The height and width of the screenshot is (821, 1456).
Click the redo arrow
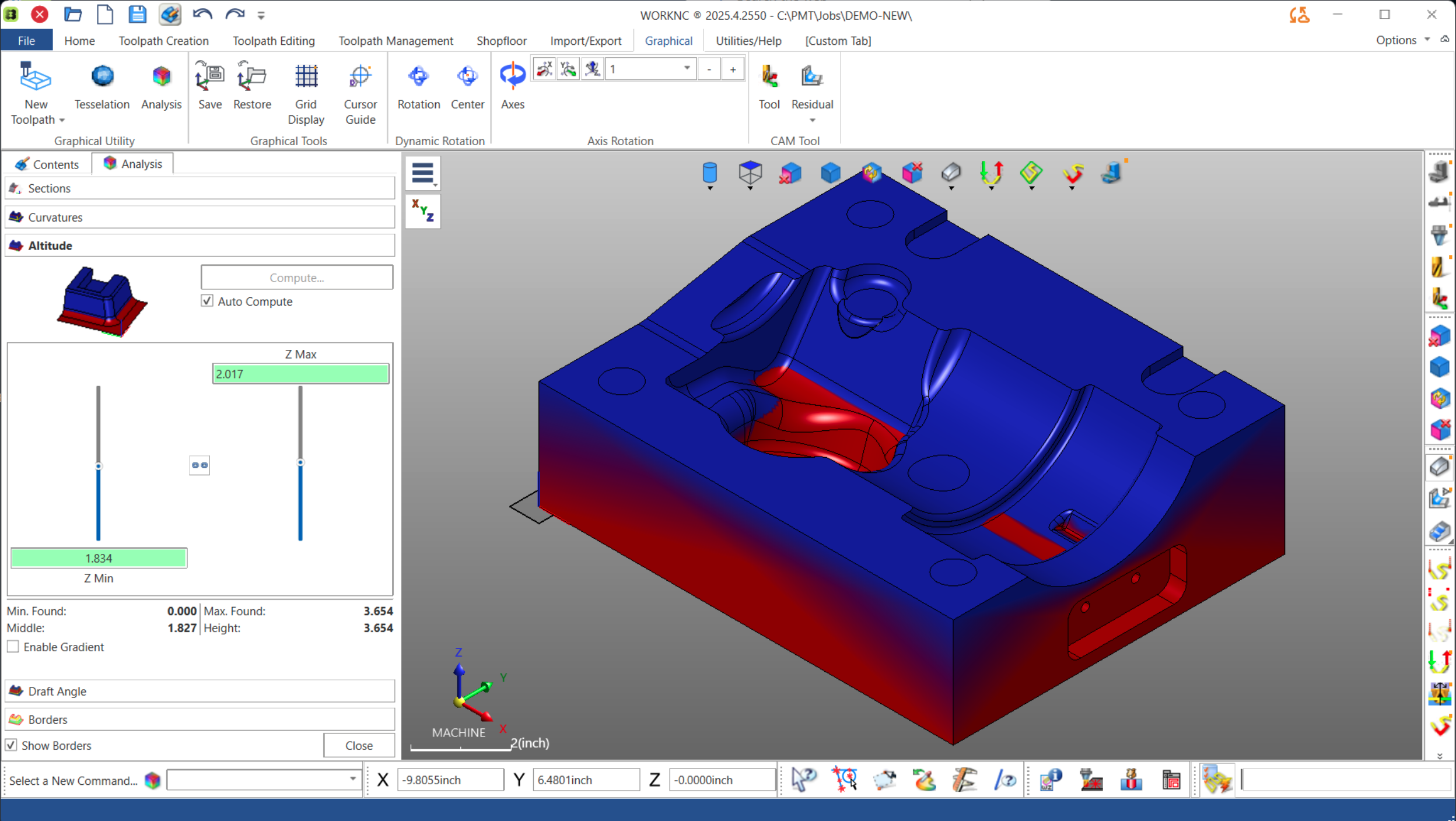[x=235, y=14]
